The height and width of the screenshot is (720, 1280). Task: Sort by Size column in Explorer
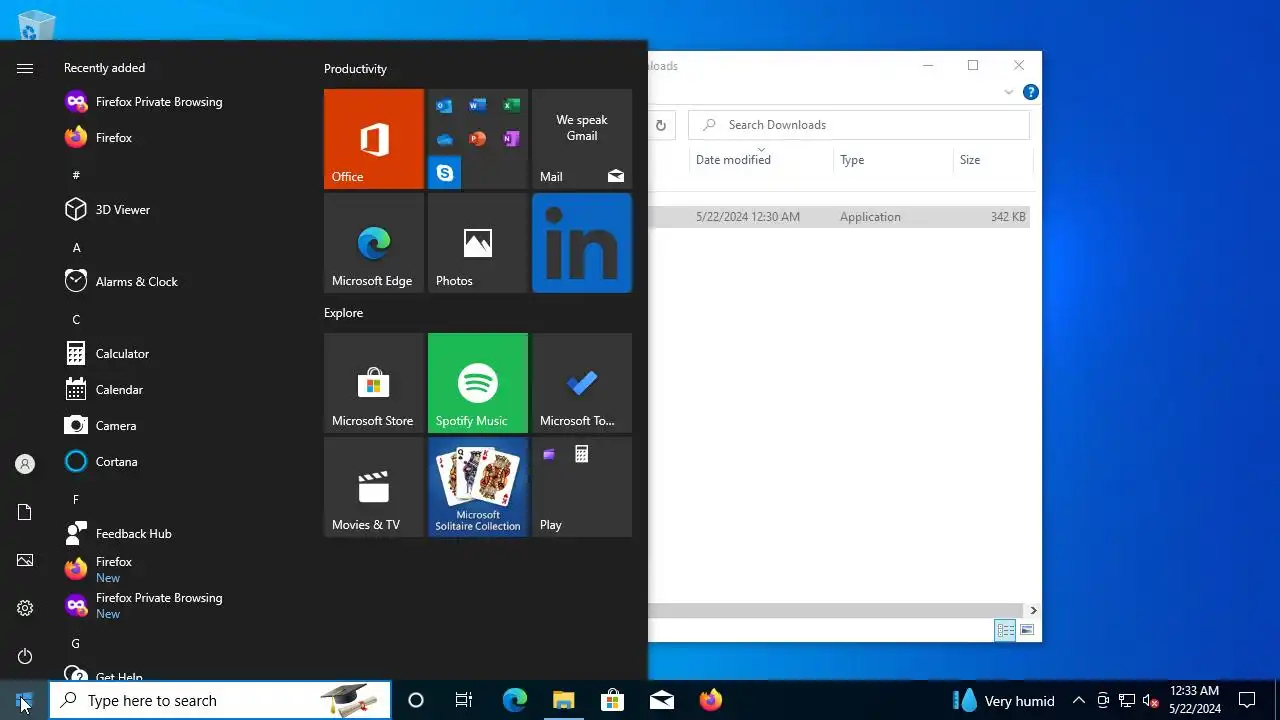click(x=992, y=160)
